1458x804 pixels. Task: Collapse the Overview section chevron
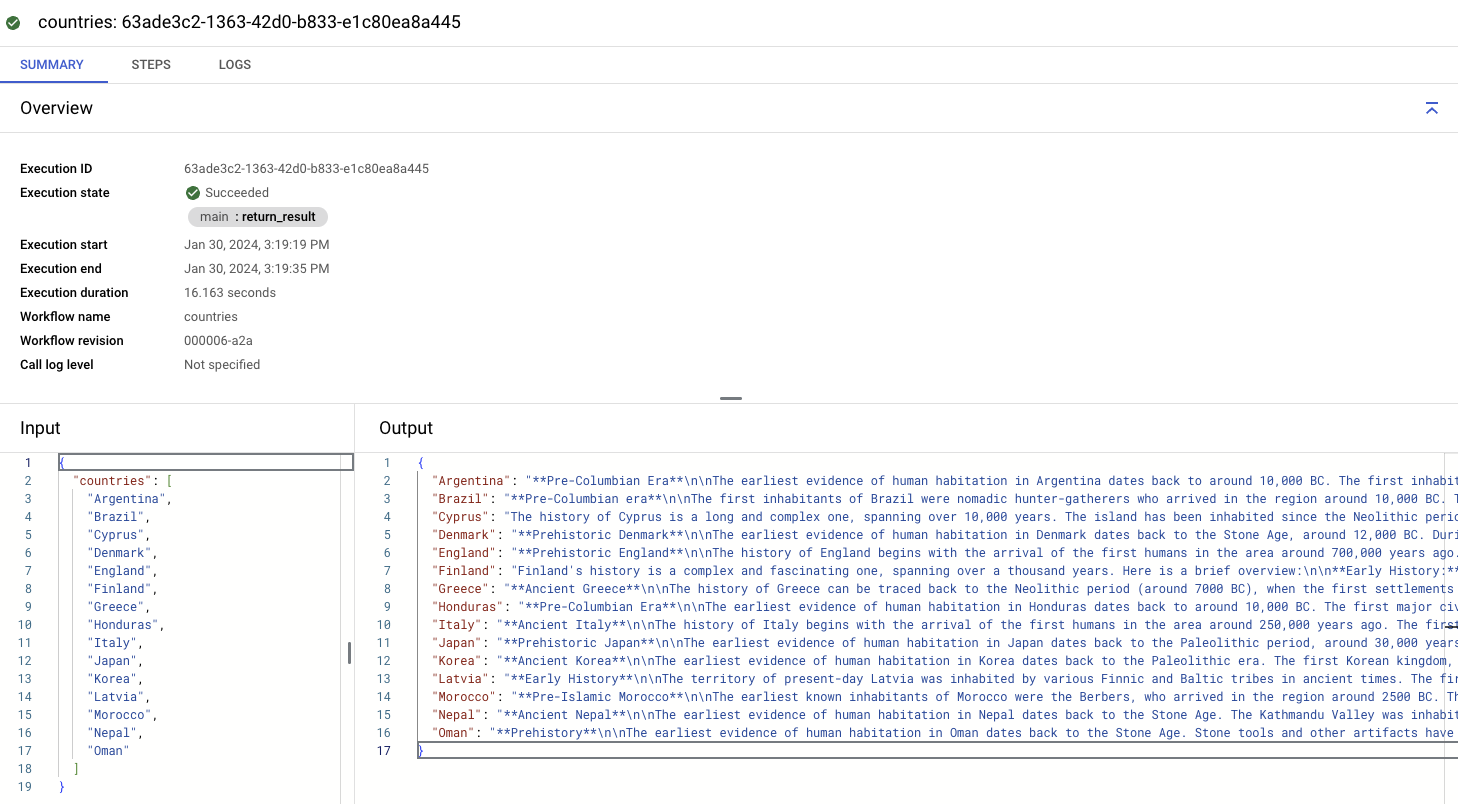(x=1431, y=108)
